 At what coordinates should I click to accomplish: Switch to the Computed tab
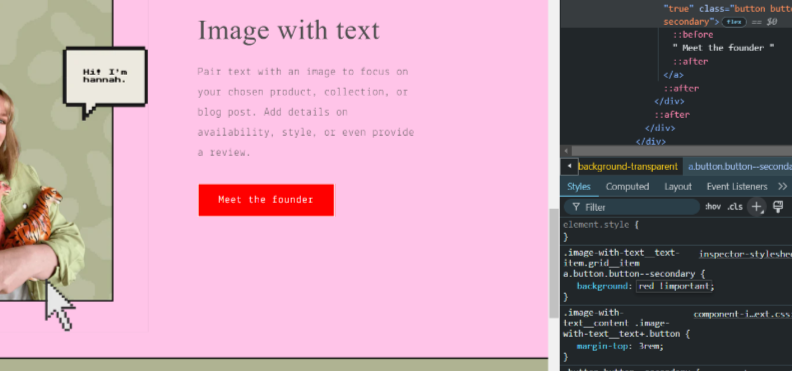627,187
